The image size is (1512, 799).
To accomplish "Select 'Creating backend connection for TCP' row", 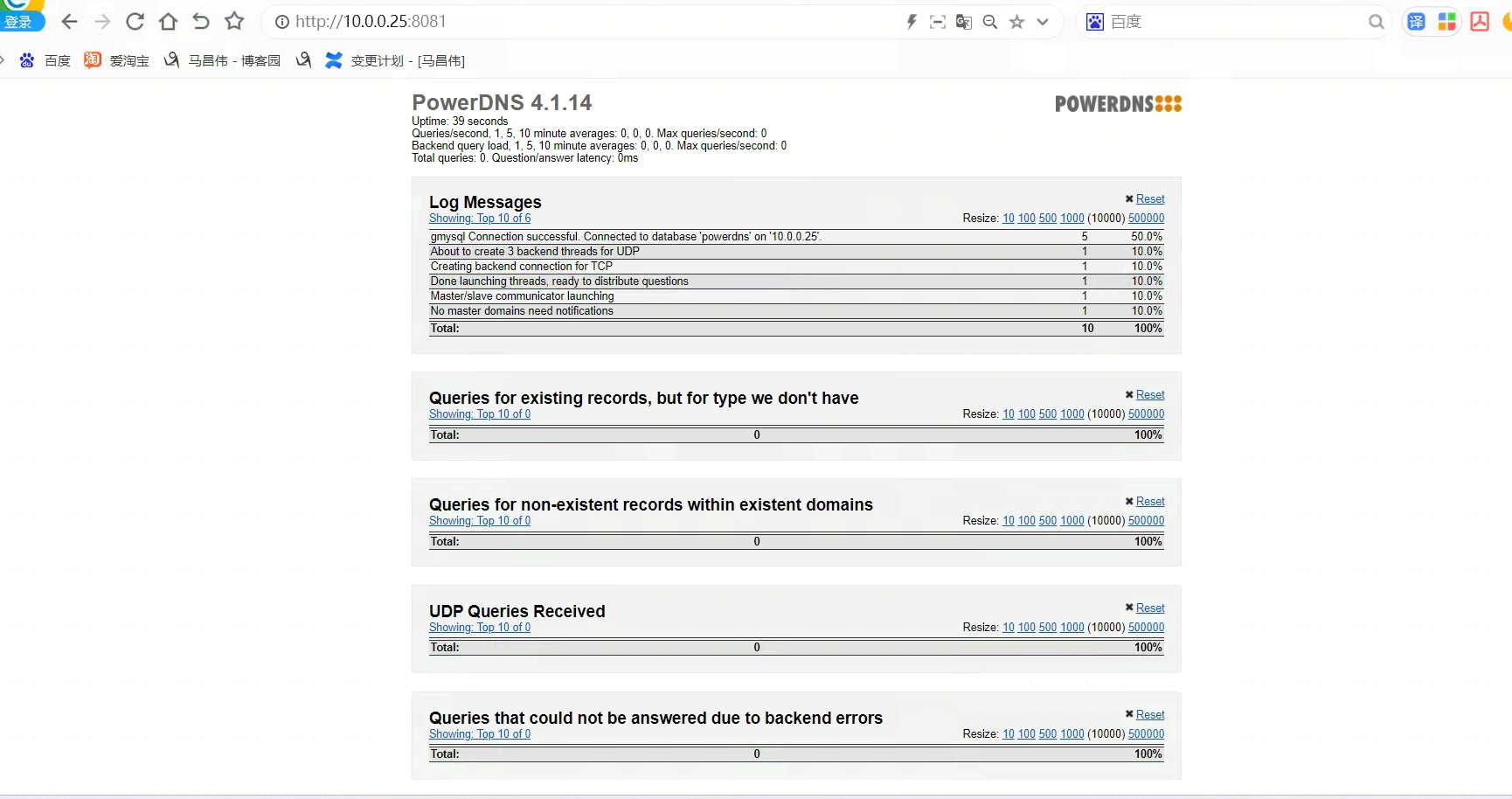I will click(x=796, y=267).
